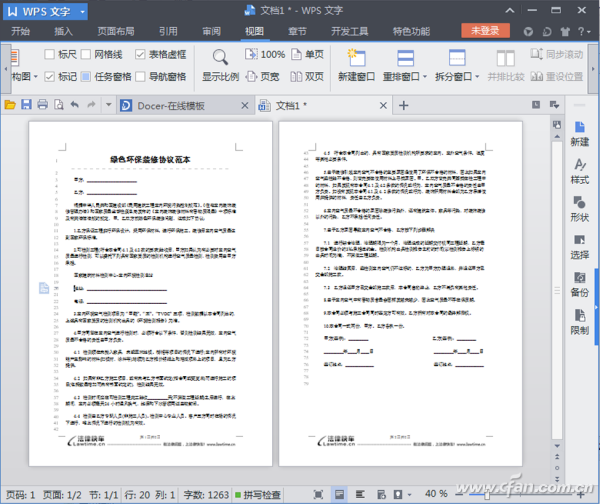Open the help menu dropdown arrow
600x504 pixels.
(x=589, y=32)
